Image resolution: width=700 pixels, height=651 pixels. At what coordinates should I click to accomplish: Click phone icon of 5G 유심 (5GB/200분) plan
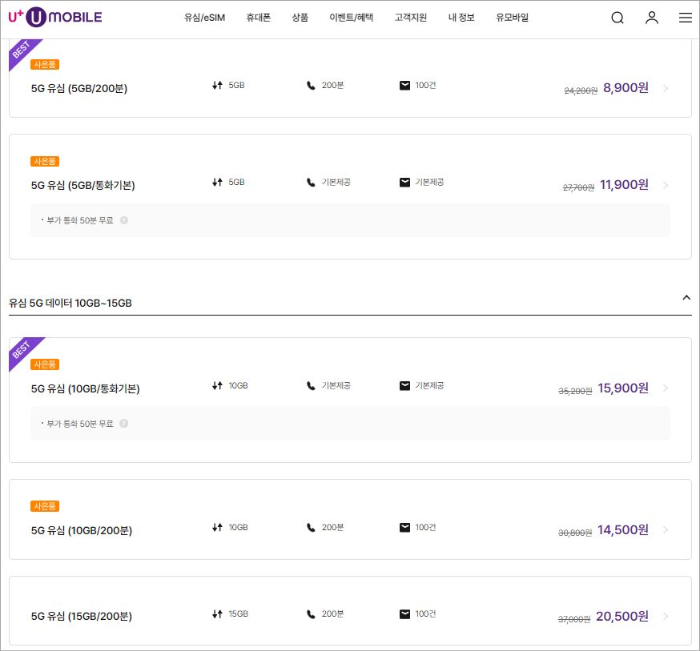(311, 85)
